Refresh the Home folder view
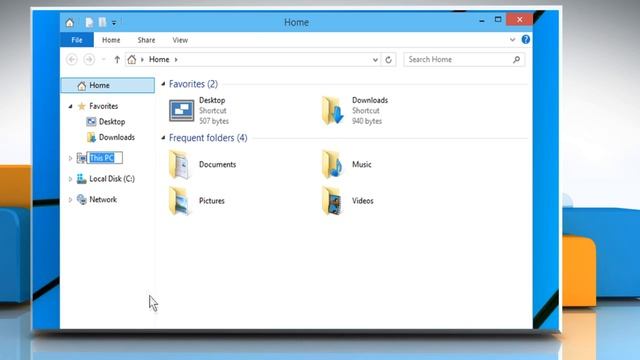Screen dimensions: 640x360 click(389, 60)
